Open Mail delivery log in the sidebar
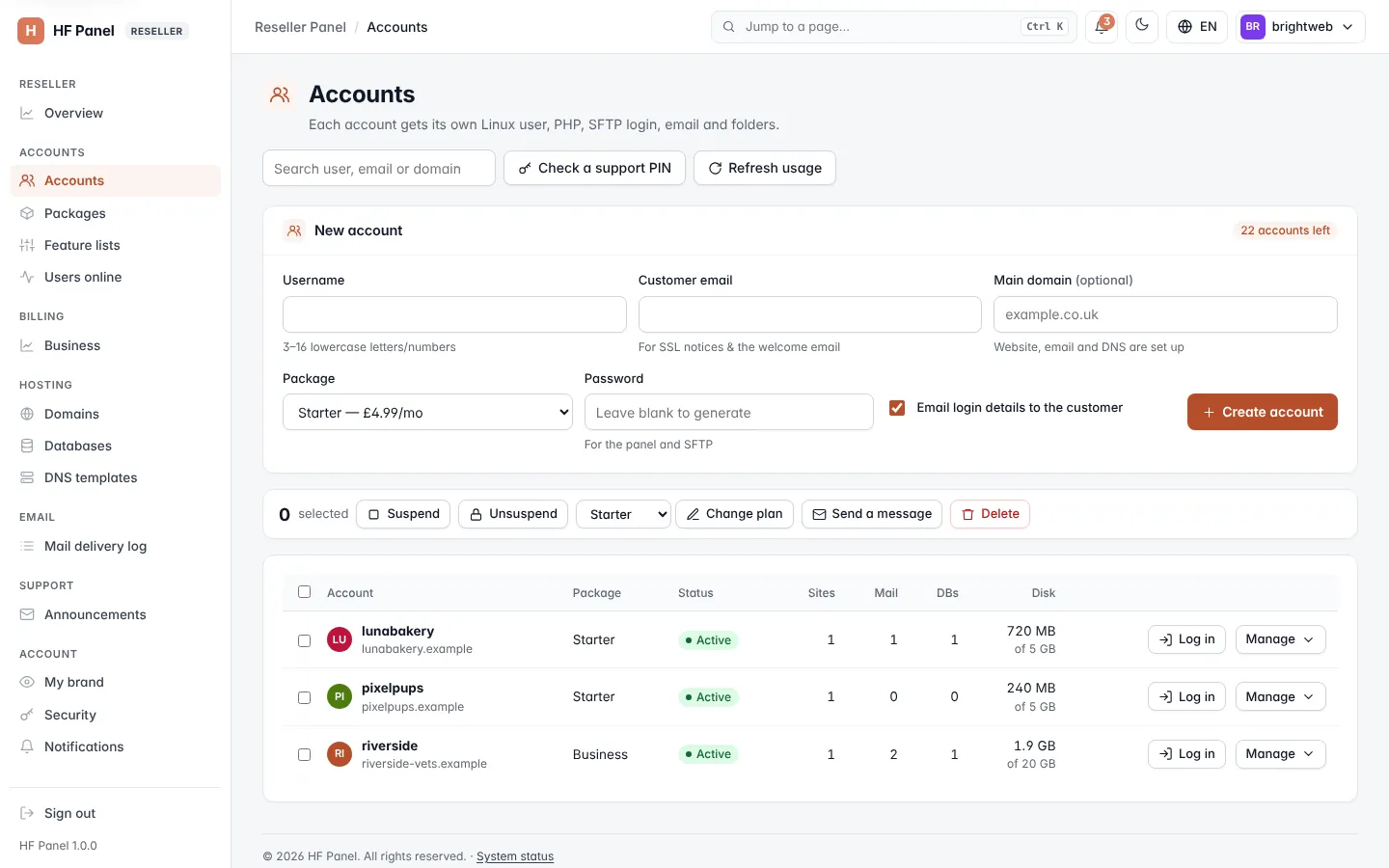 click(x=116, y=546)
